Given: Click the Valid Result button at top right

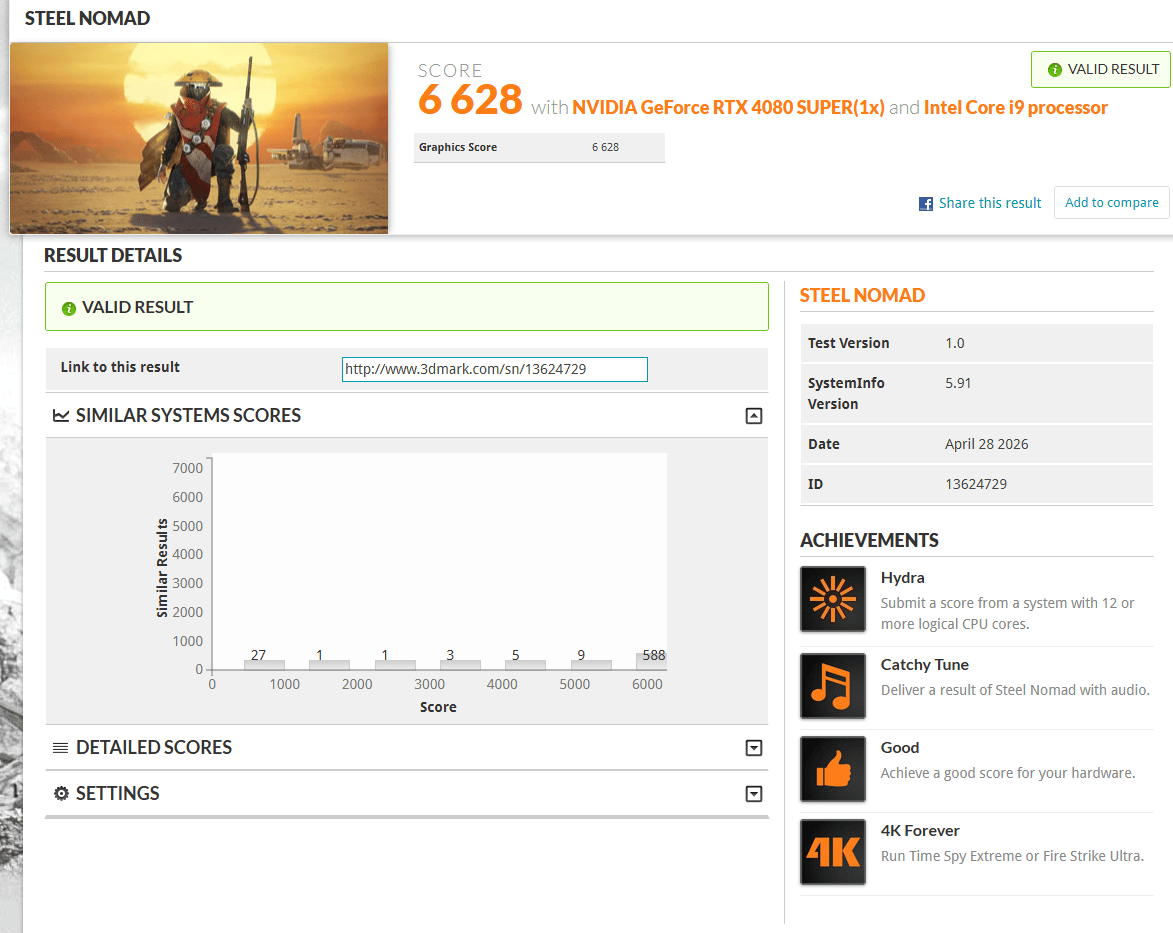Looking at the screenshot, I should point(1100,70).
